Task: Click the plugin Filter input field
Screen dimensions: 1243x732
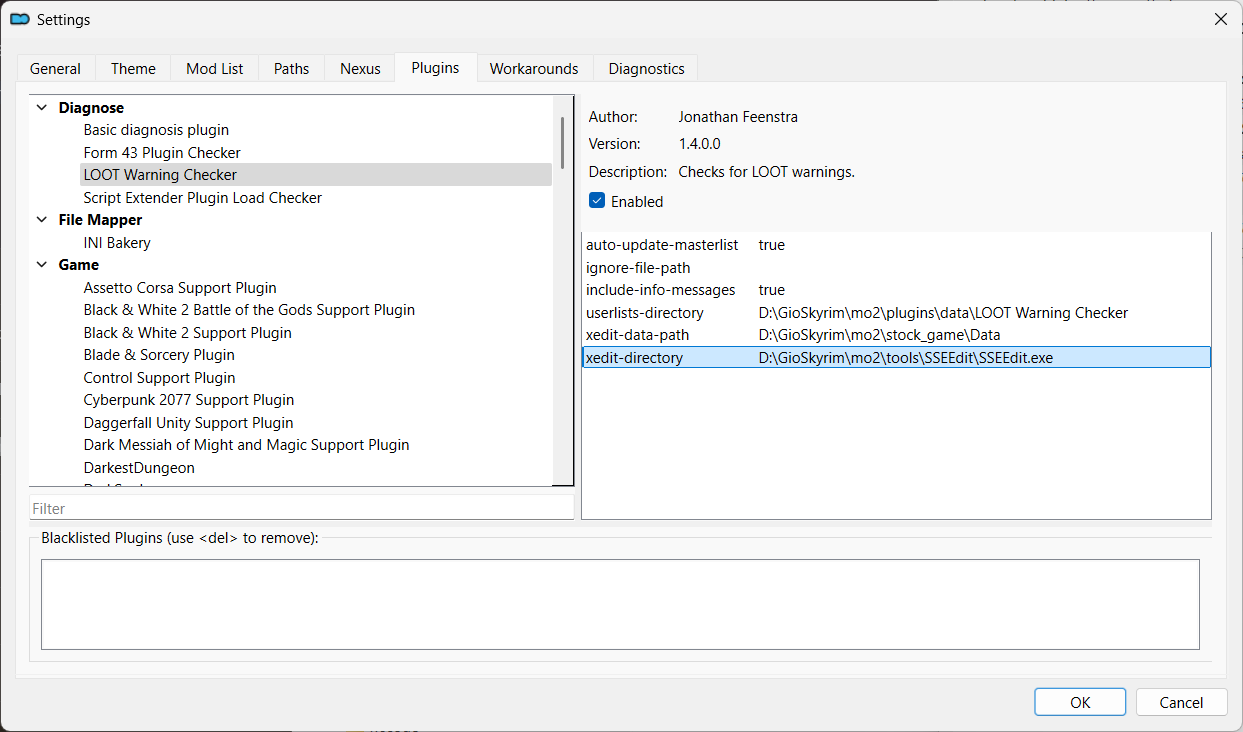Action: [x=301, y=508]
